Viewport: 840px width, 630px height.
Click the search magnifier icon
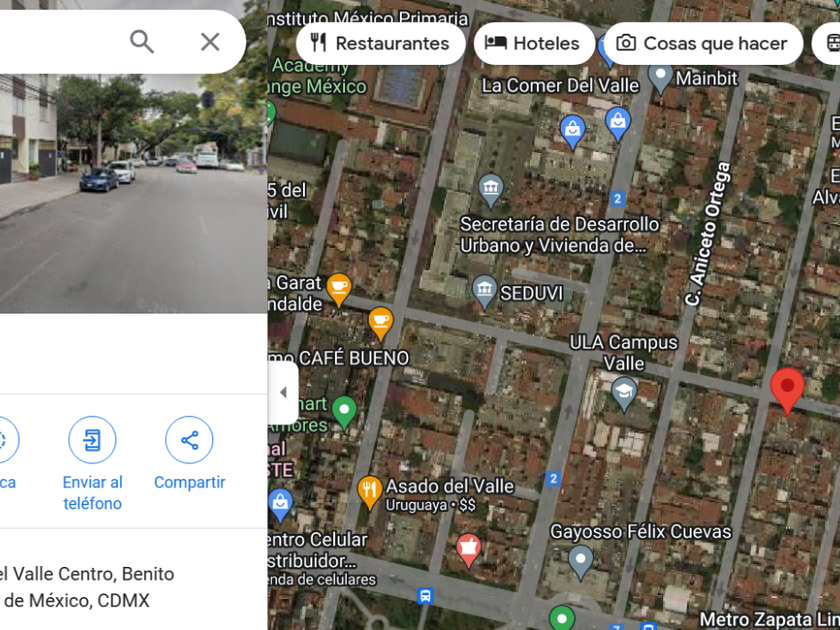(x=142, y=42)
